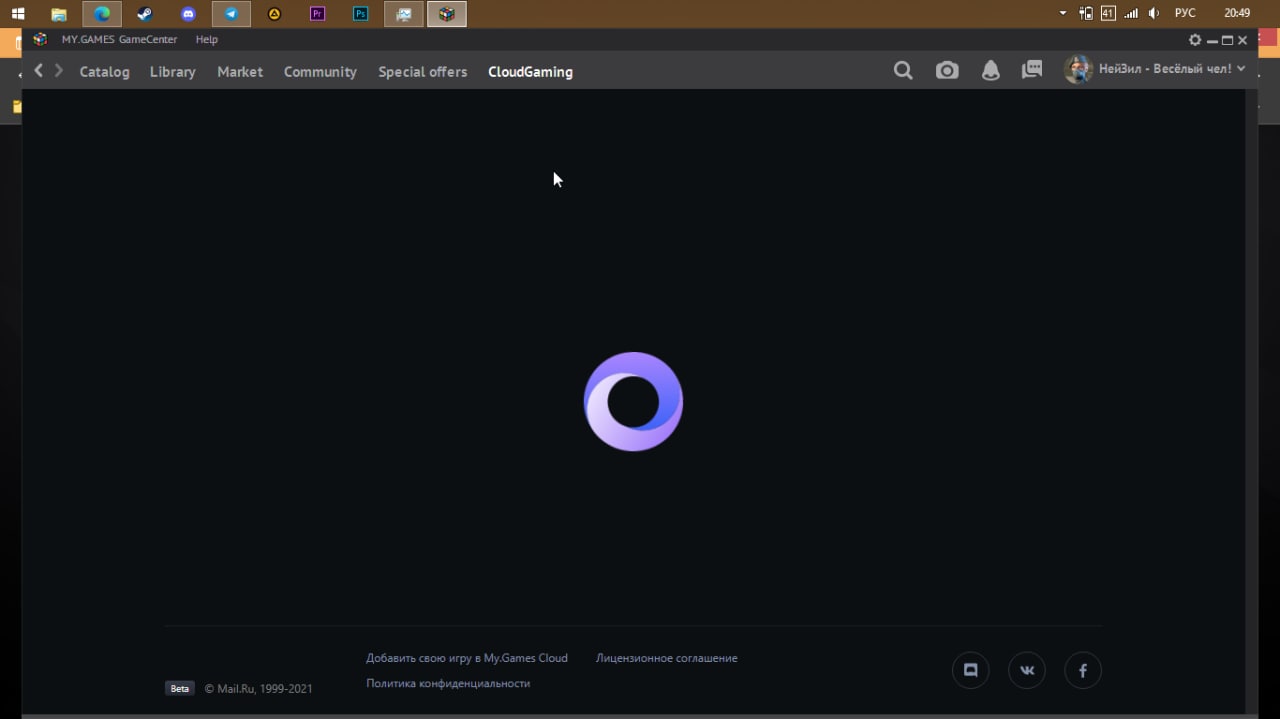Click the footer chat-bubble social icon
This screenshot has height=719, width=1280.
coord(970,670)
